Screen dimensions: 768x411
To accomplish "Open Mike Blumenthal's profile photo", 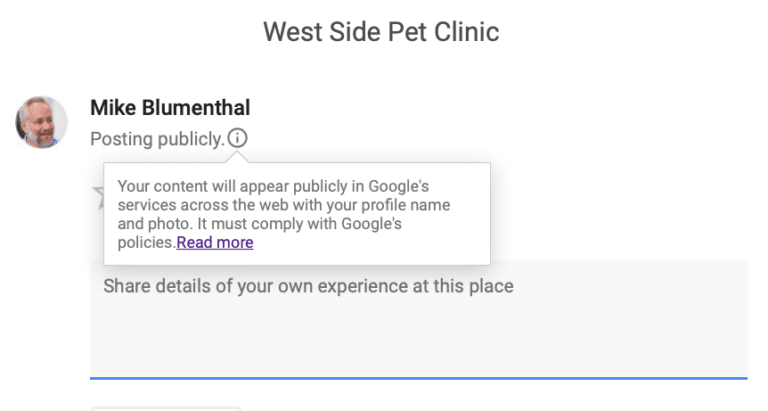I will [x=41, y=122].
